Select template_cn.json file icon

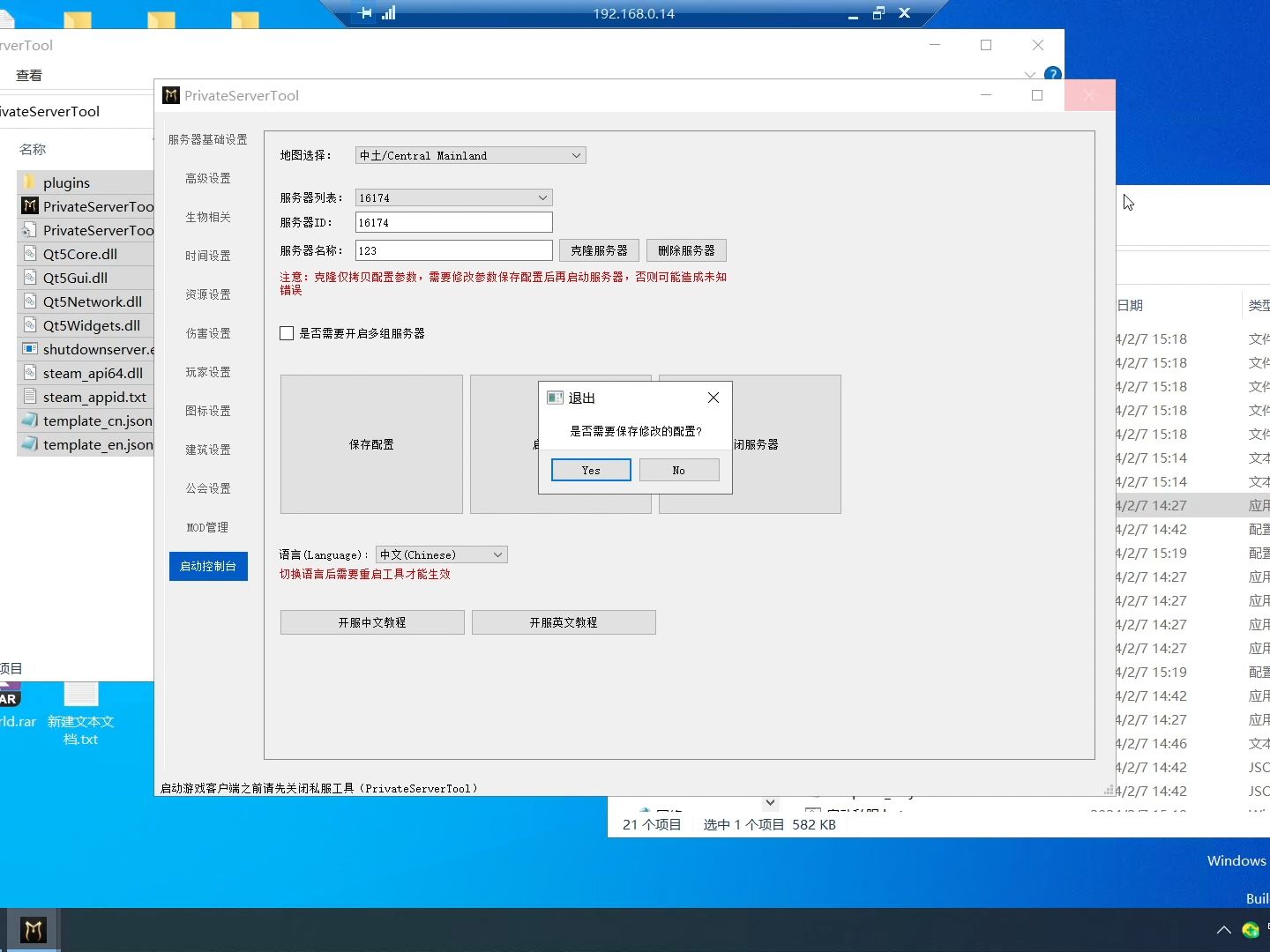[30, 420]
